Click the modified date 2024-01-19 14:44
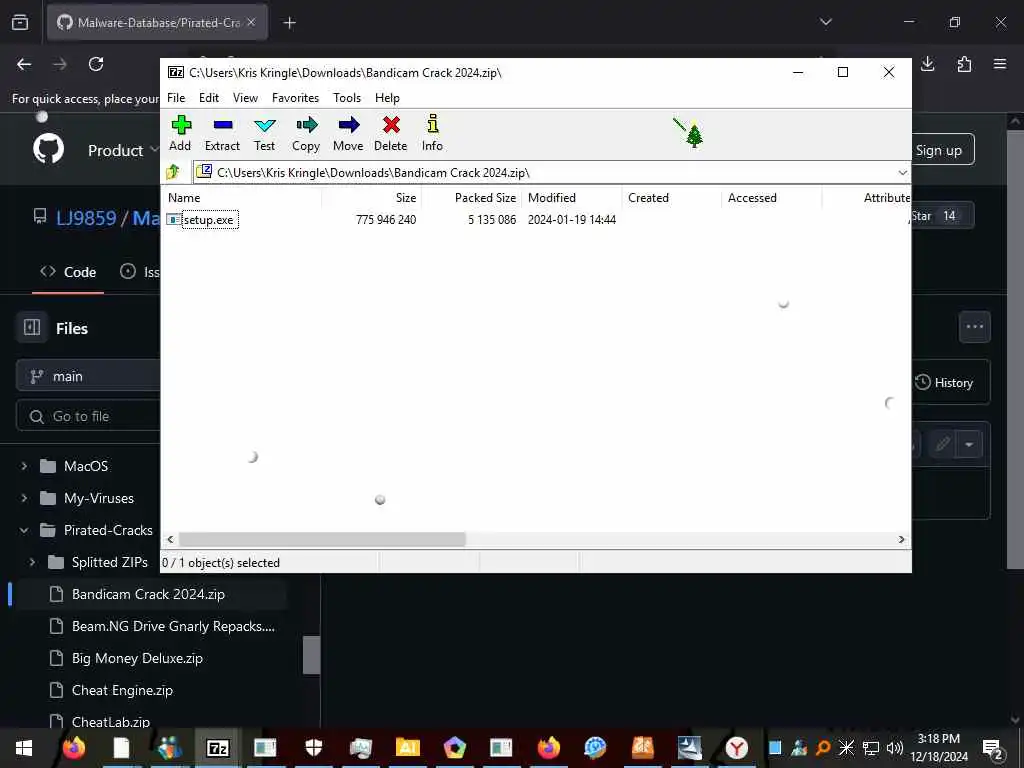1024x768 pixels. pyautogui.click(x=572, y=220)
